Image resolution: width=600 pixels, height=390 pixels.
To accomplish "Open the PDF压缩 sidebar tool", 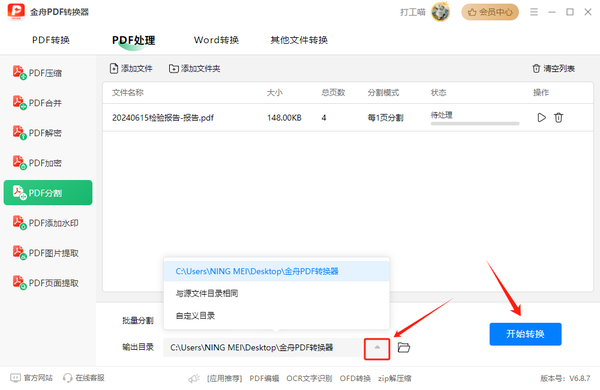I will (38, 73).
